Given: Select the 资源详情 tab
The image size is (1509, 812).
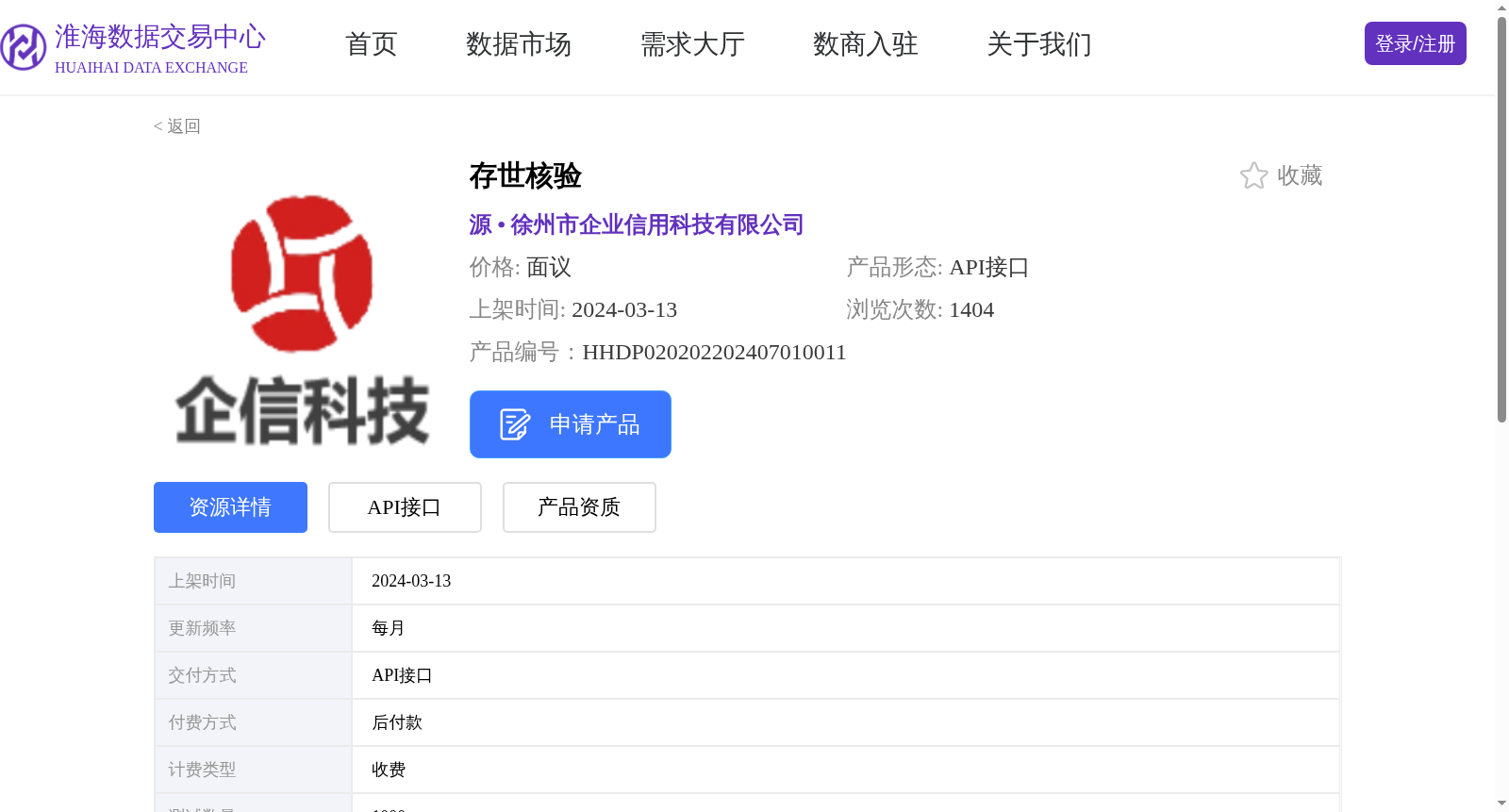Looking at the screenshot, I should [x=230, y=507].
